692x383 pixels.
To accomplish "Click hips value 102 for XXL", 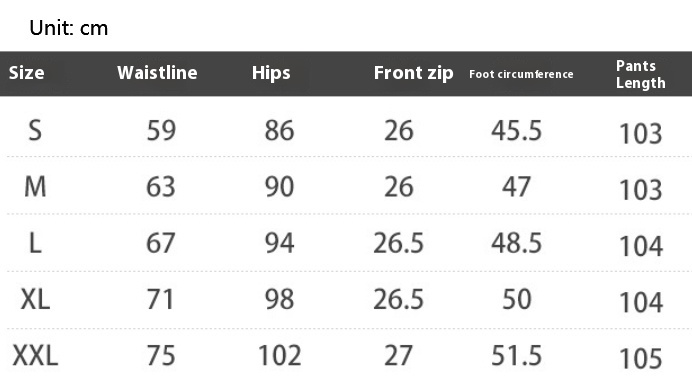I will click(279, 356).
